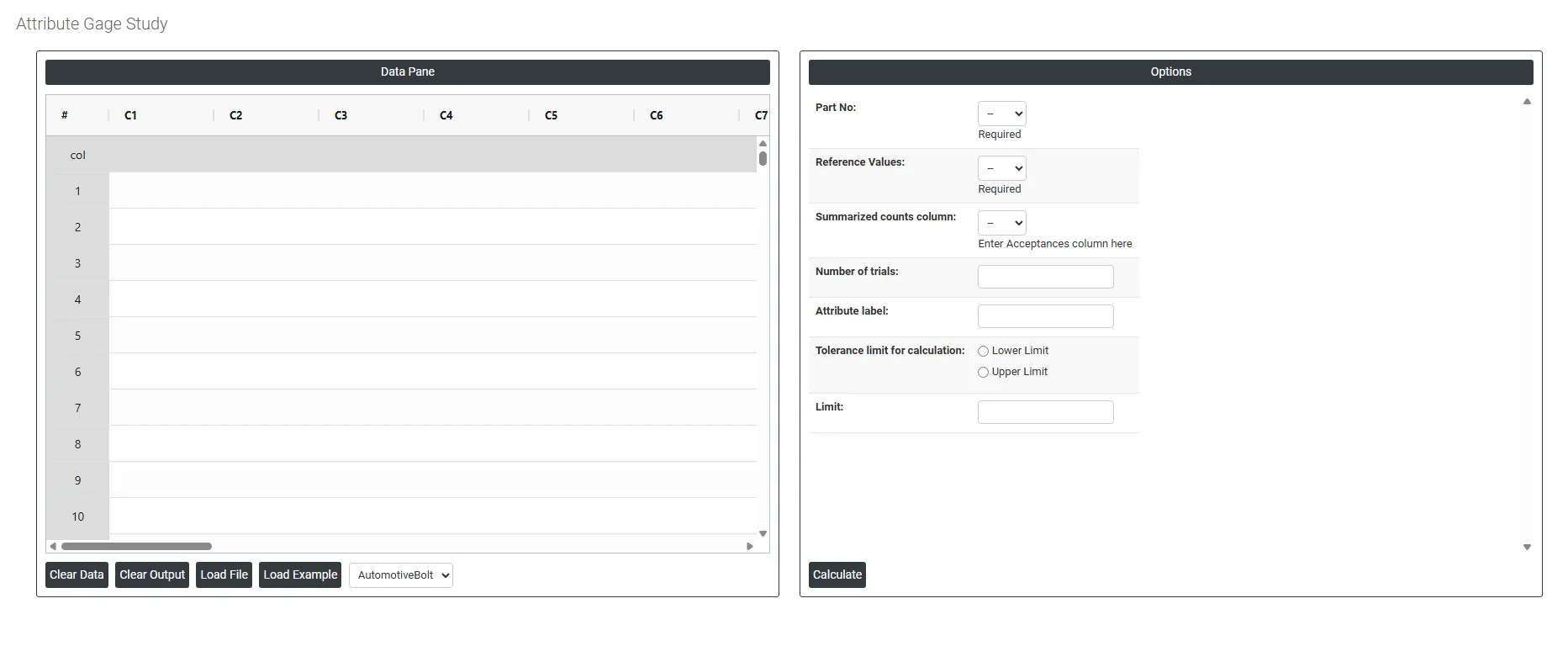Select the Lower Limit radio button
The height and width of the screenshot is (646, 1568).
(x=983, y=352)
